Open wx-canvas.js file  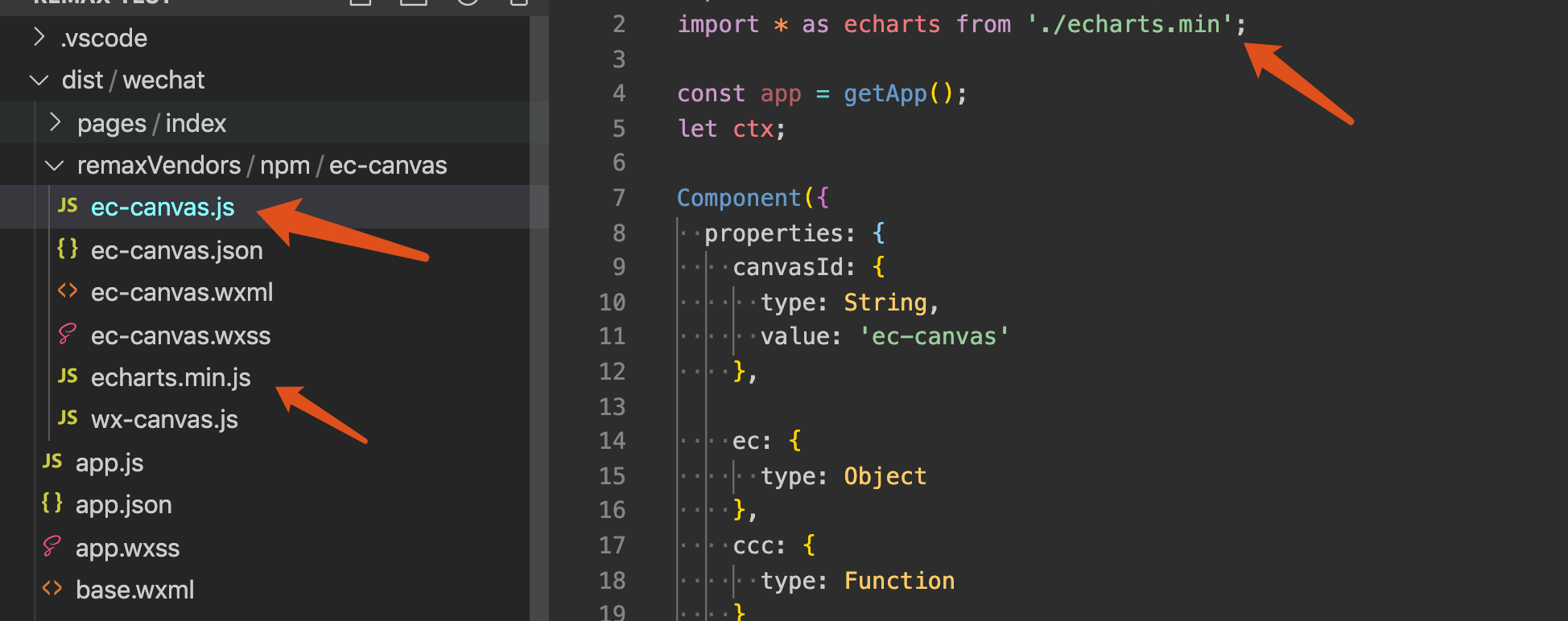coord(165,419)
